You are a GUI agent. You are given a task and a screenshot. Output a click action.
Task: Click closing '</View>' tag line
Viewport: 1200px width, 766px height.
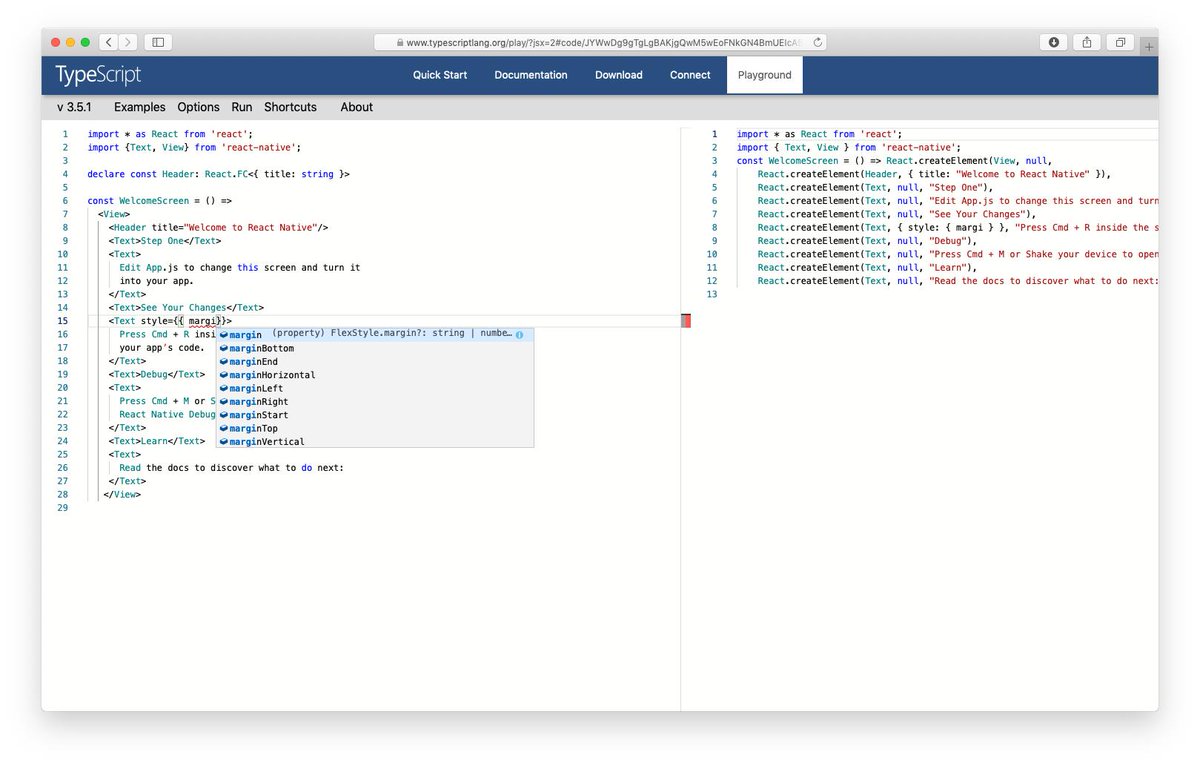tap(122, 494)
